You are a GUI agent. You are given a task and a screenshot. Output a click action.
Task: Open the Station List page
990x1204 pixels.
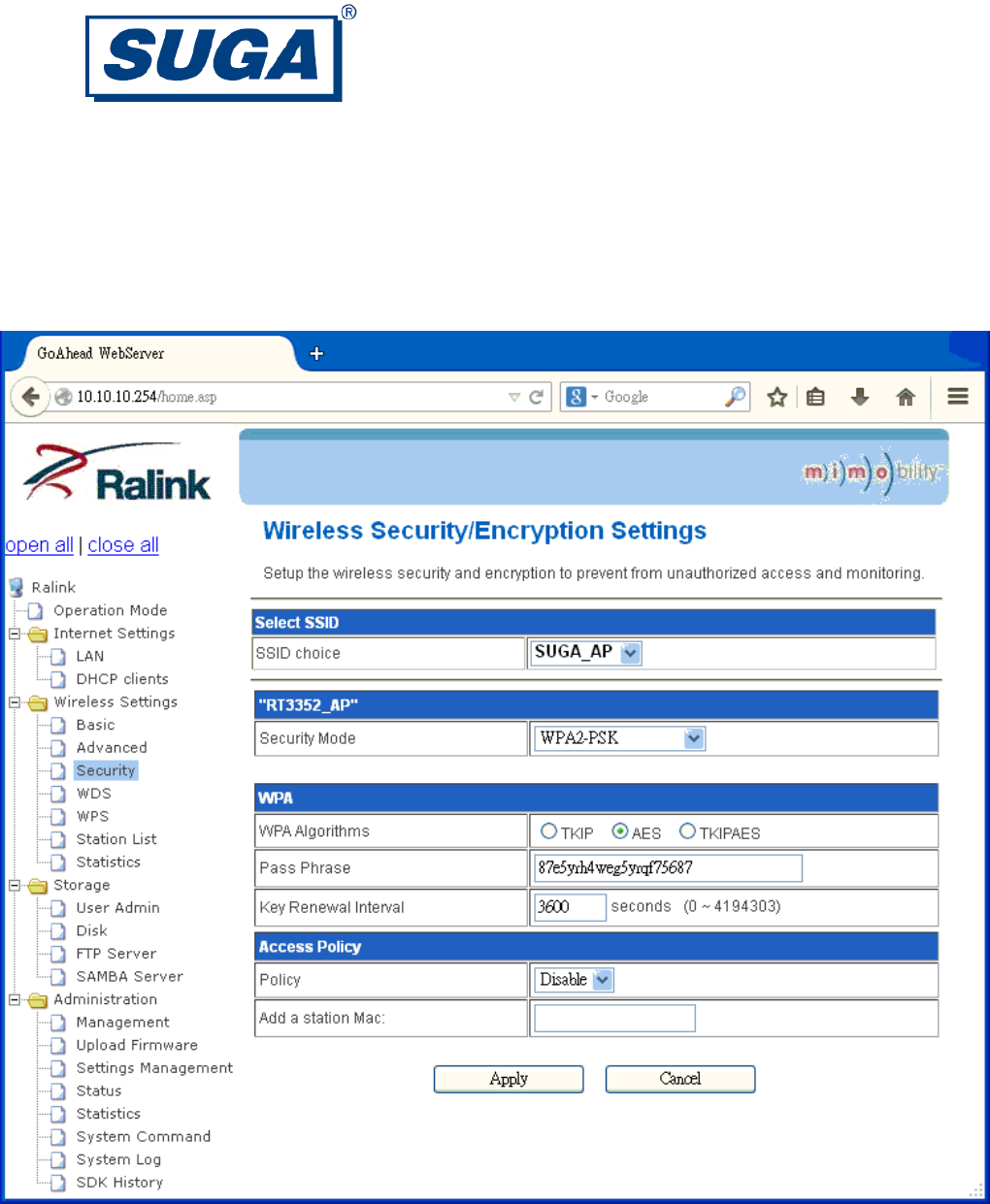116,839
